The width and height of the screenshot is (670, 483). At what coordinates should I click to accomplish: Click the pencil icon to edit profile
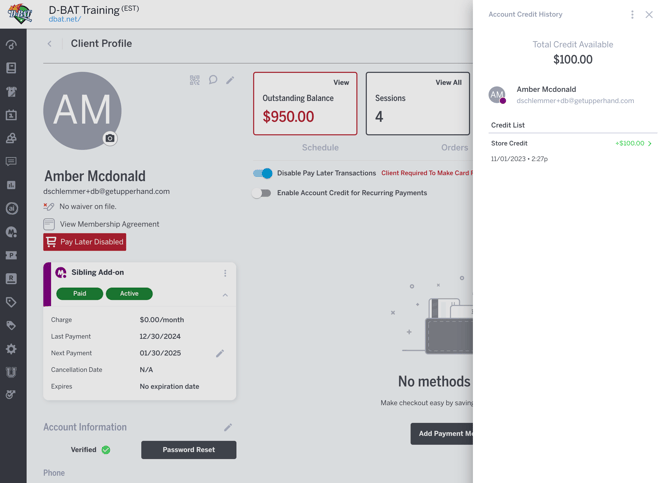tap(230, 80)
